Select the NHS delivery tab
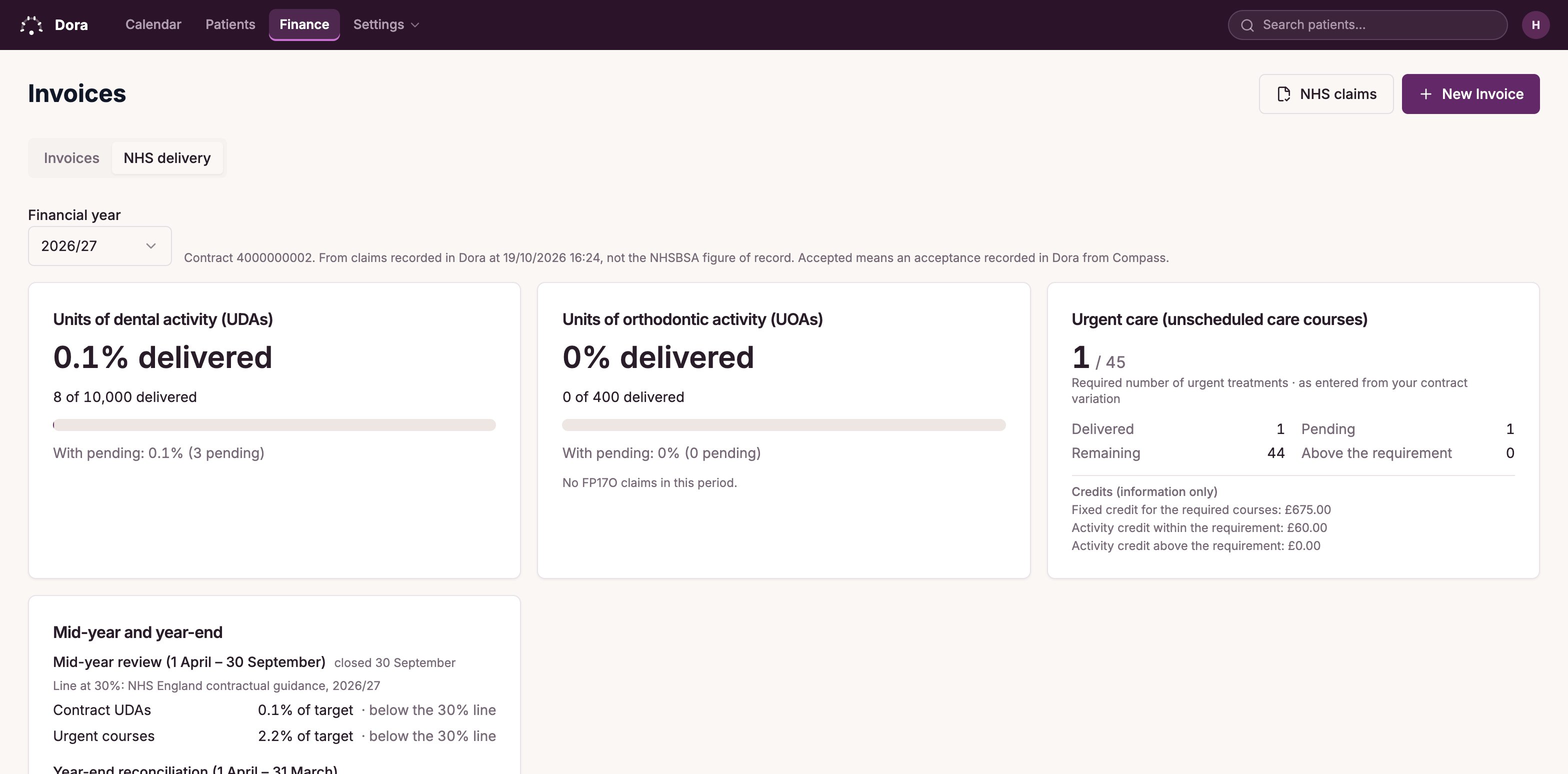The image size is (1568, 774). click(x=167, y=158)
